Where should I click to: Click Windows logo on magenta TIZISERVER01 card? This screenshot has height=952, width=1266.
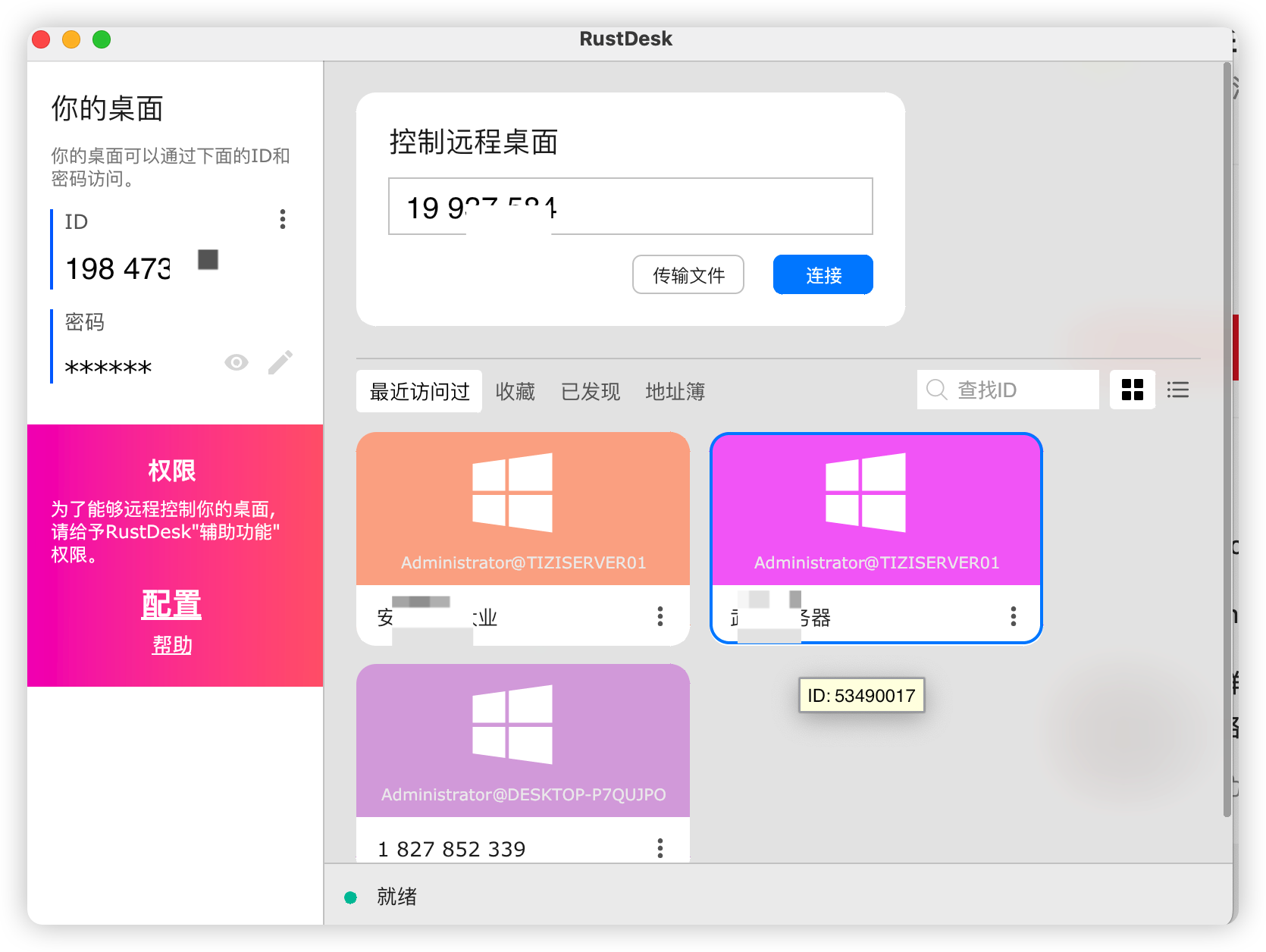[866, 493]
